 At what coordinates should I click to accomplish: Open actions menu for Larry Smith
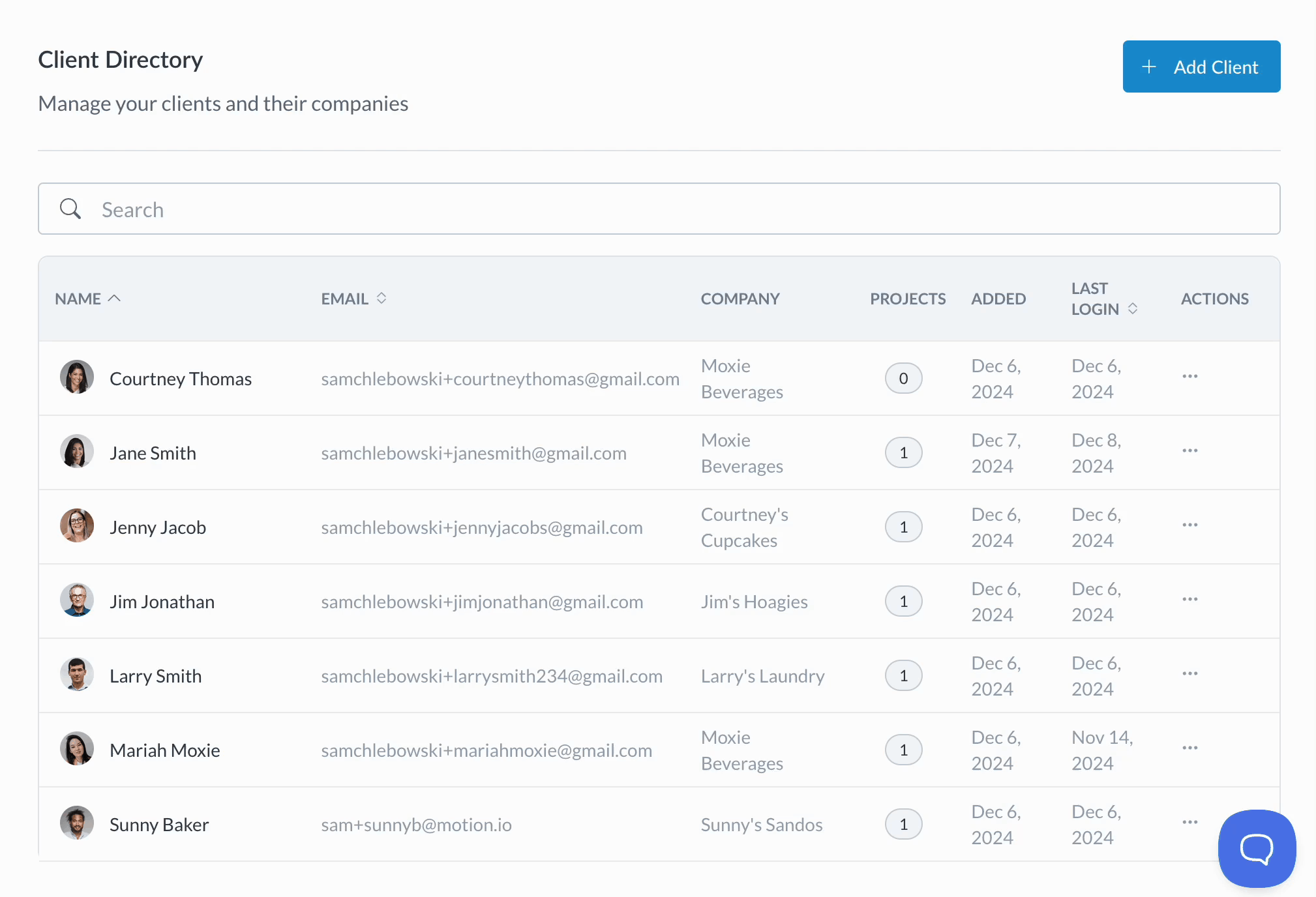point(1189,674)
